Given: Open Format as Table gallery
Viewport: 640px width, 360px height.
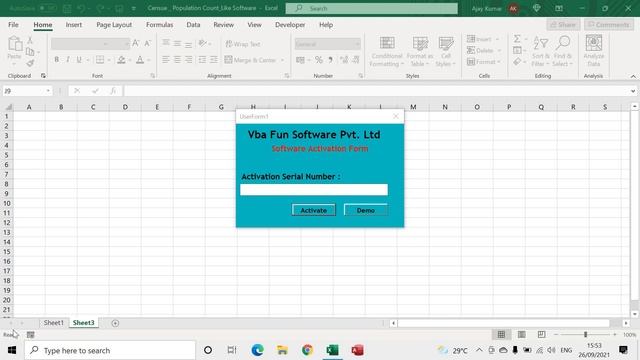Looking at the screenshot, I should tap(420, 51).
